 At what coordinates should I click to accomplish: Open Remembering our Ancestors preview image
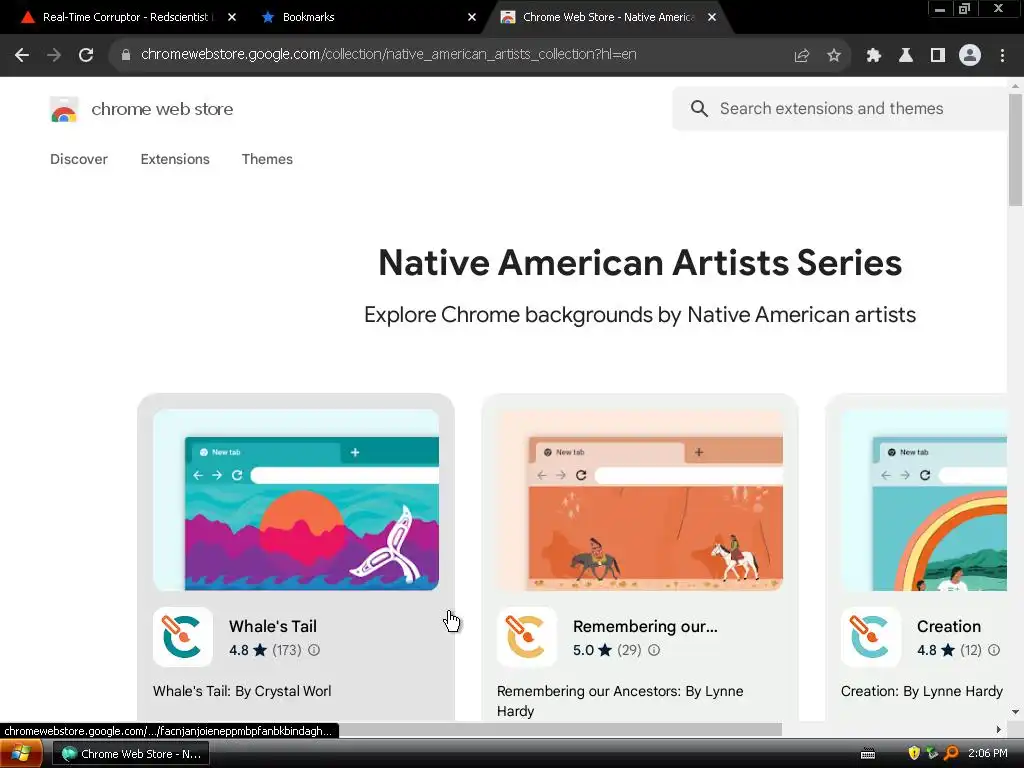(640, 500)
